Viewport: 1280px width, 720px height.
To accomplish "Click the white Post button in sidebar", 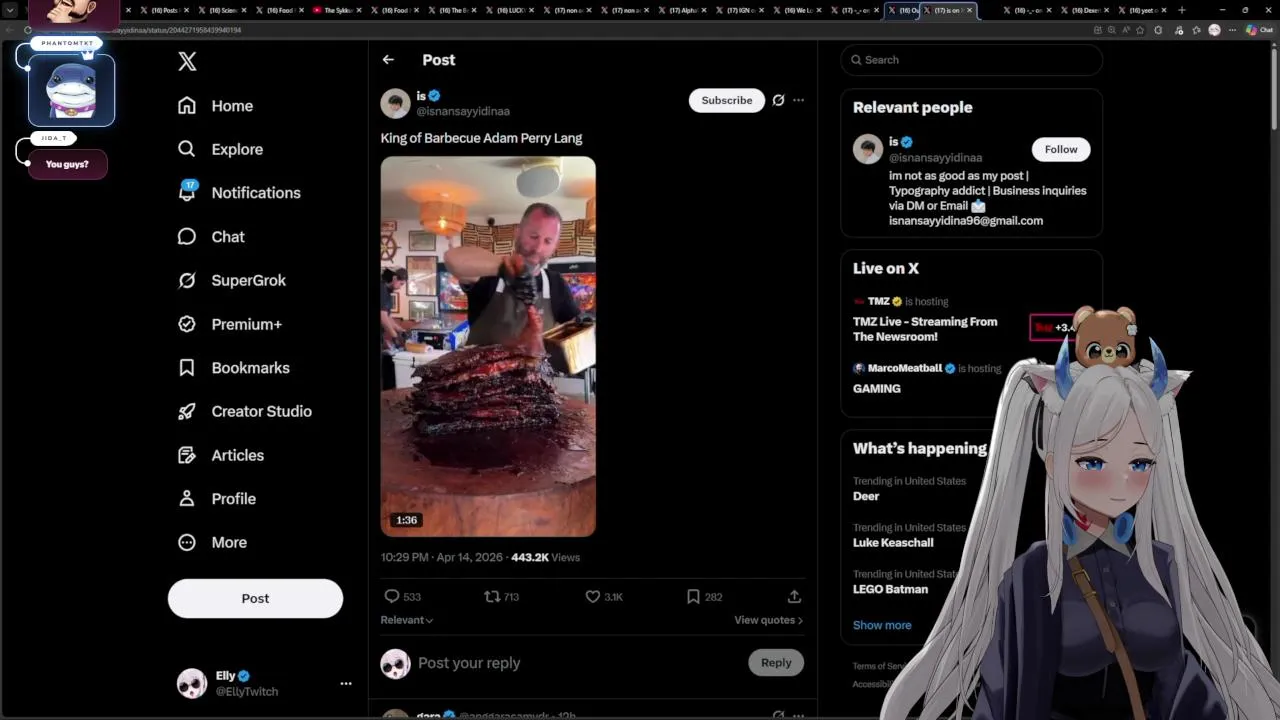I will 255,598.
